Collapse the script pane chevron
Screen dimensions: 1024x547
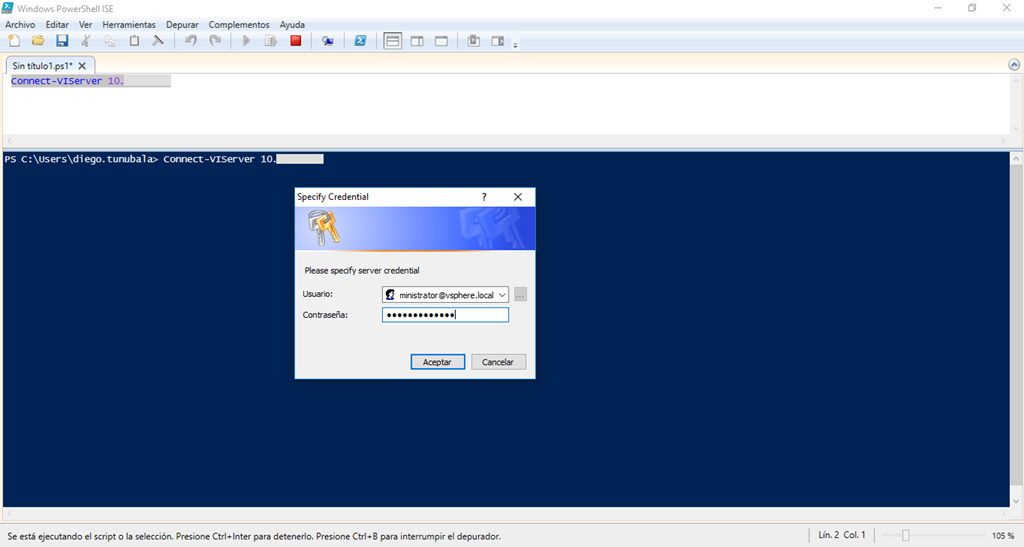tap(1014, 64)
